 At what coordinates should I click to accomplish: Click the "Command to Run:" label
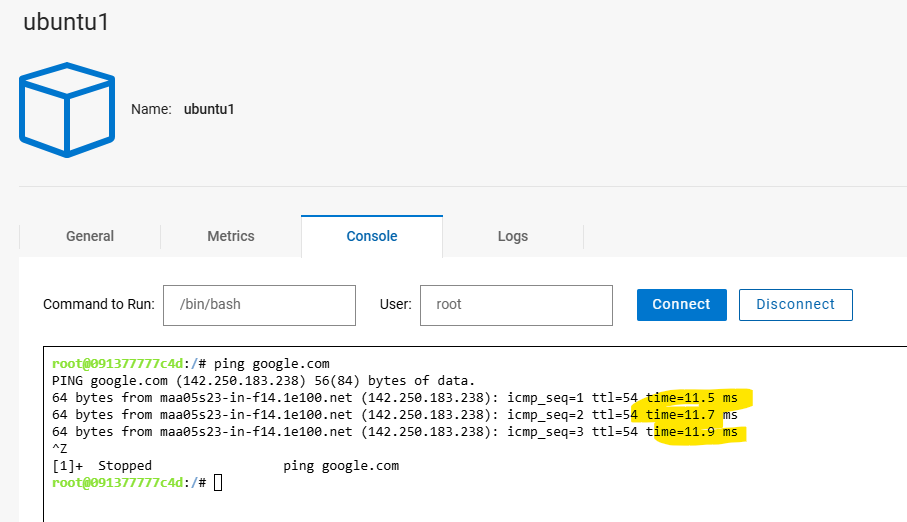tap(98, 305)
